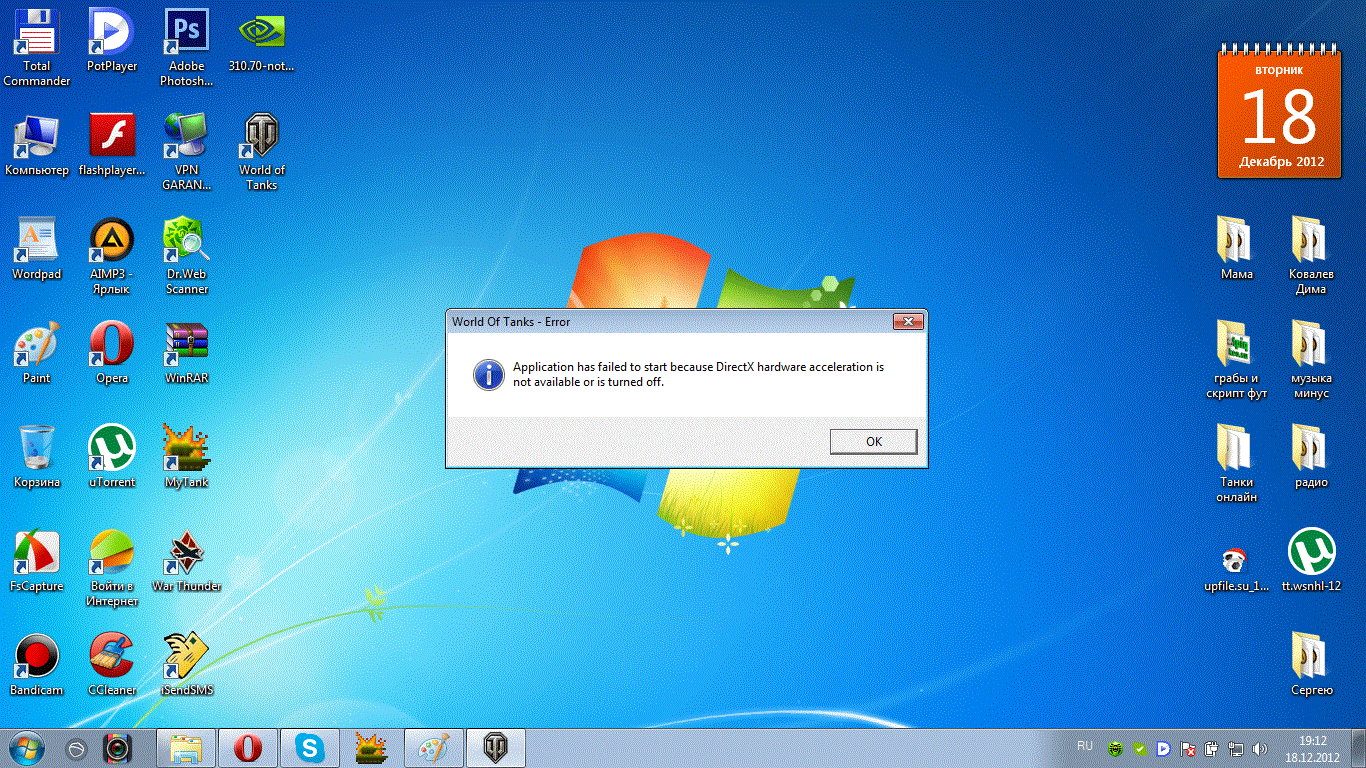Click OK in the World Of Tanks error dialog
This screenshot has width=1366, height=768.
click(873, 441)
